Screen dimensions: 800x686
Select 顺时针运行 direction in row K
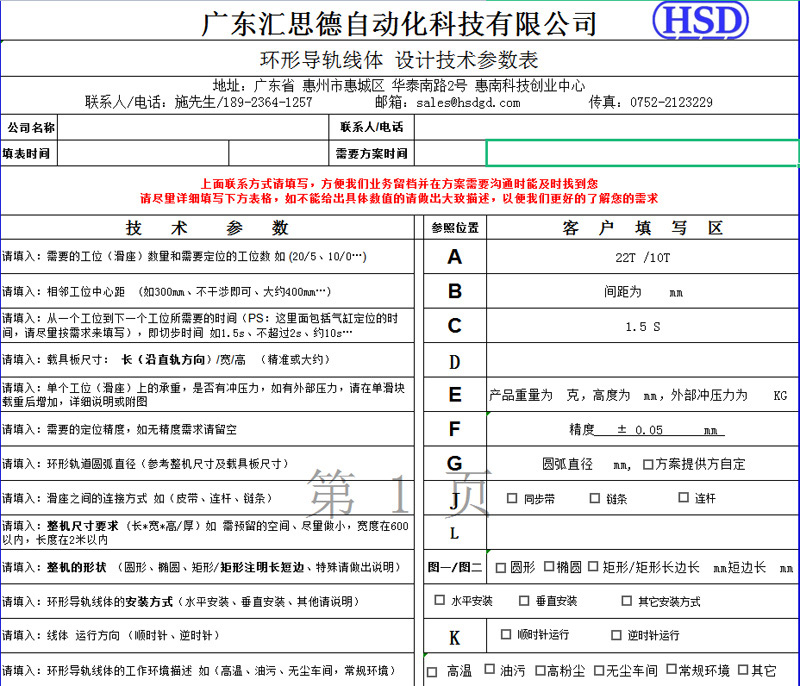pyautogui.click(x=505, y=635)
